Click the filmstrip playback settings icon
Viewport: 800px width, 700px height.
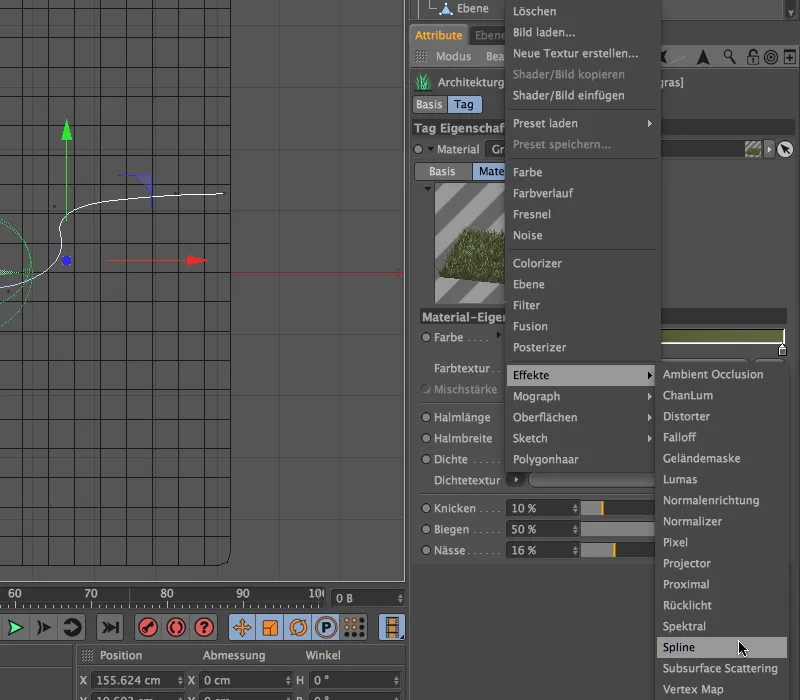pyautogui.click(x=392, y=627)
